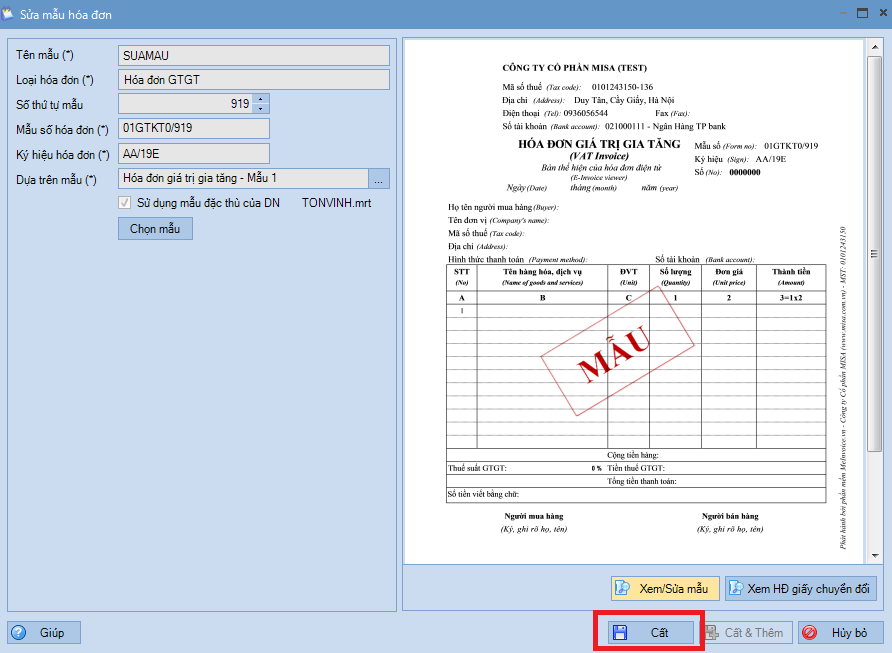Click the Ký hiệu hóa đơn field AA/19E

pyautogui.click(x=194, y=154)
